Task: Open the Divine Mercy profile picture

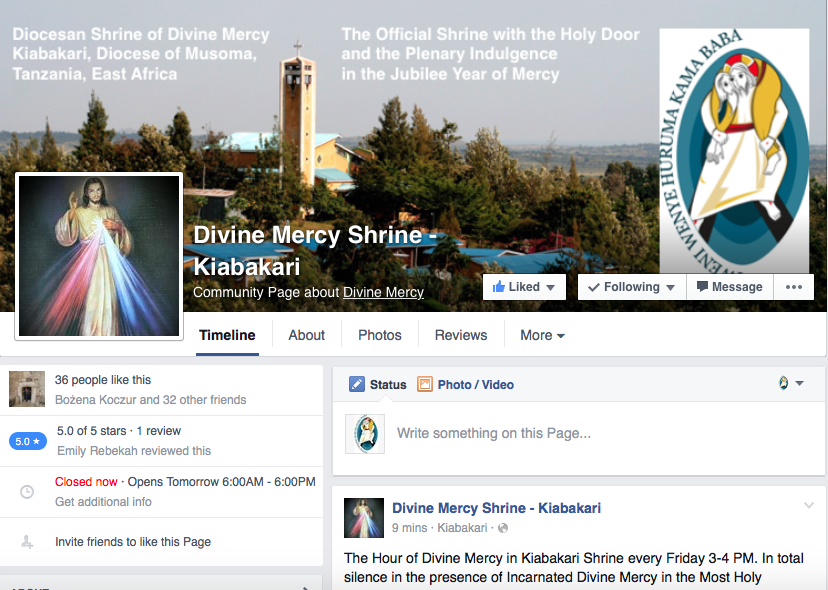Action: (x=99, y=256)
